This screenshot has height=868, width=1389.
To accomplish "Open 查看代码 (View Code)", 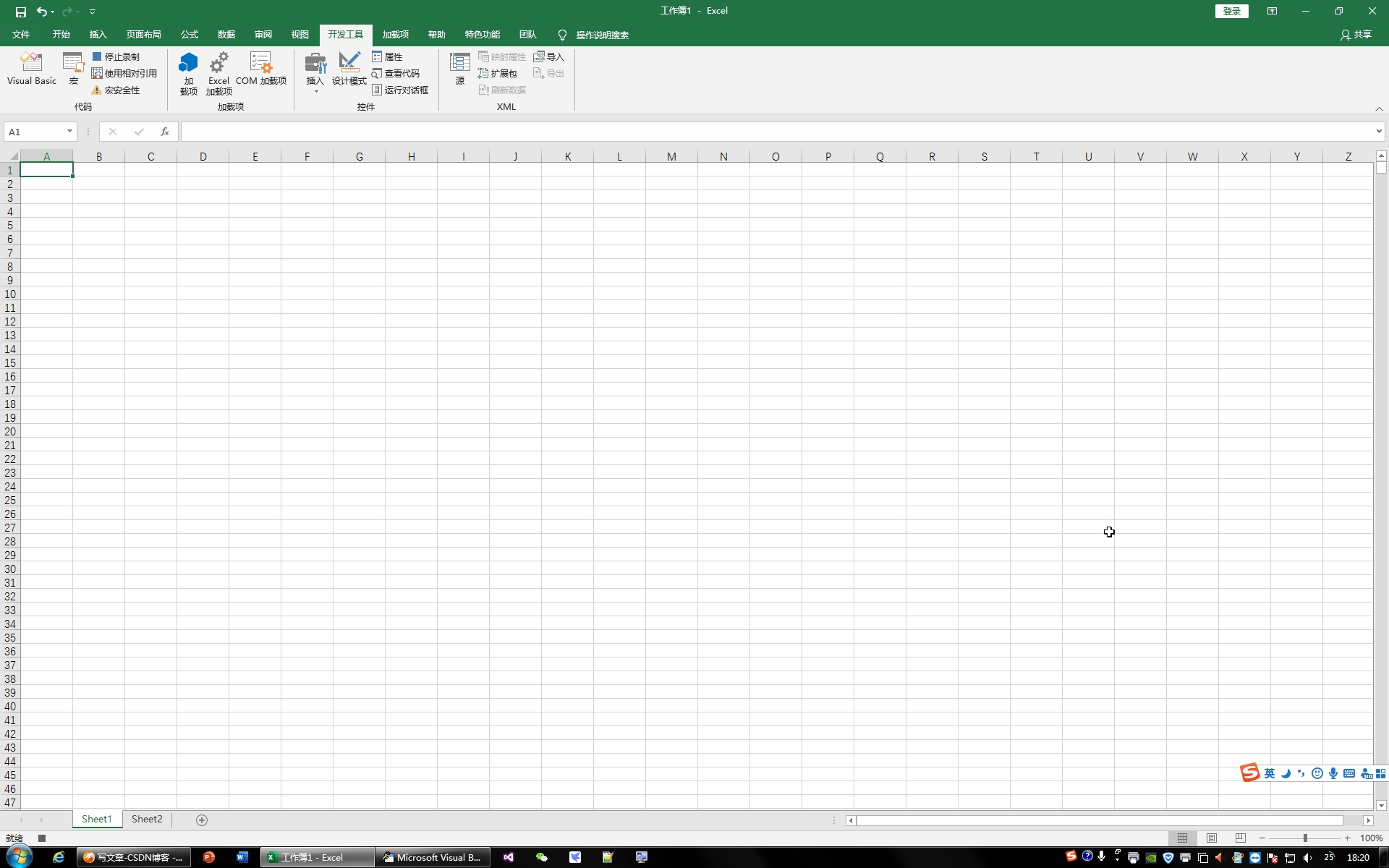I will pyautogui.click(x=396, y=74).
